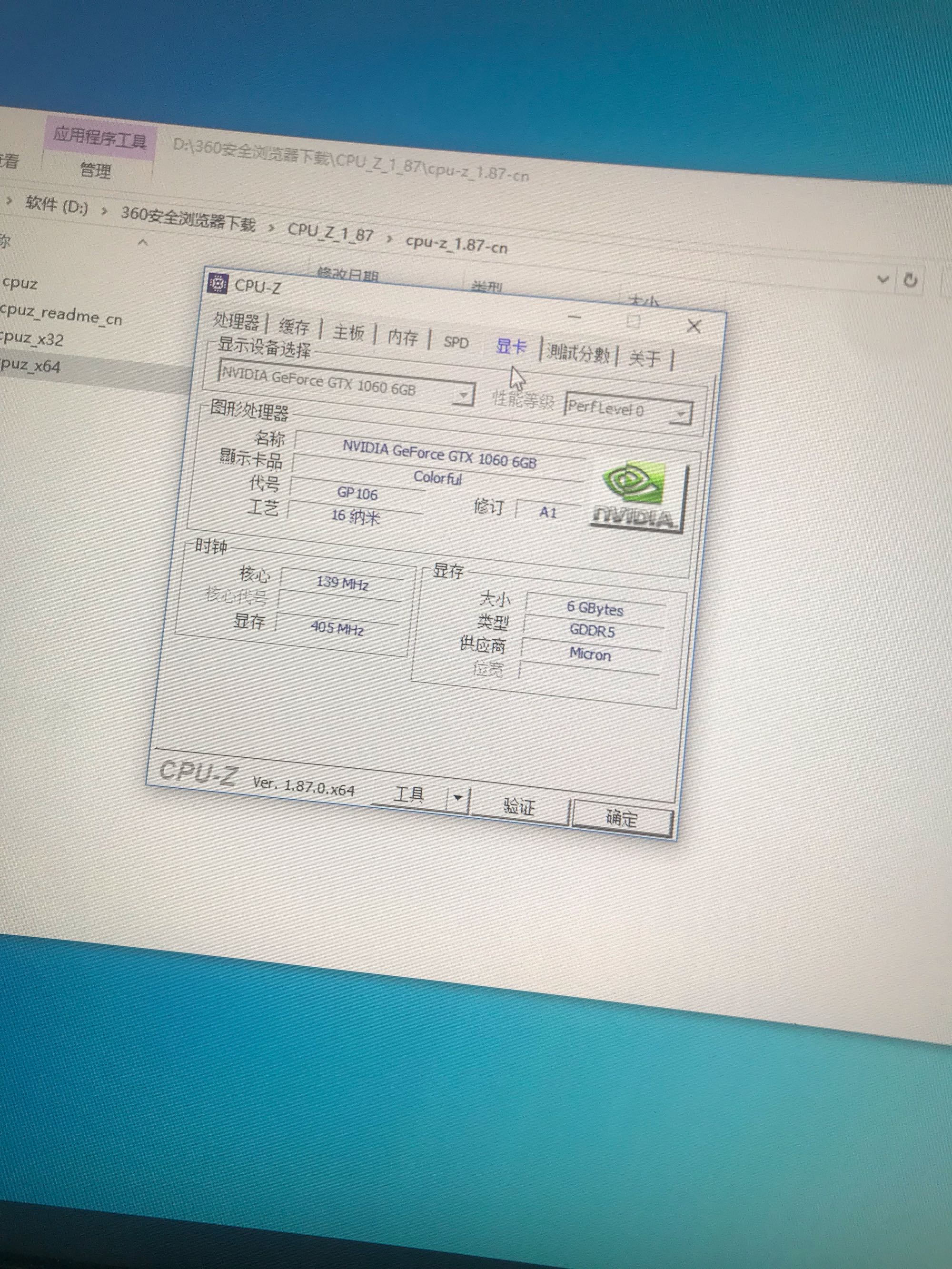Screen dimensions: 952x1269
Task: Select the 内存 tab
Action: click(x=402, y=337)
